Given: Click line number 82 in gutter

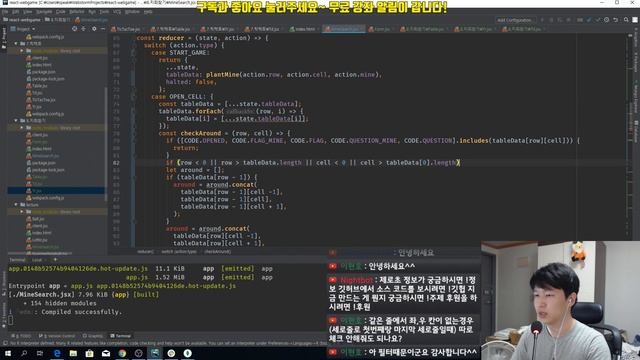Looking at the screenshot, I should click(116, 163).
